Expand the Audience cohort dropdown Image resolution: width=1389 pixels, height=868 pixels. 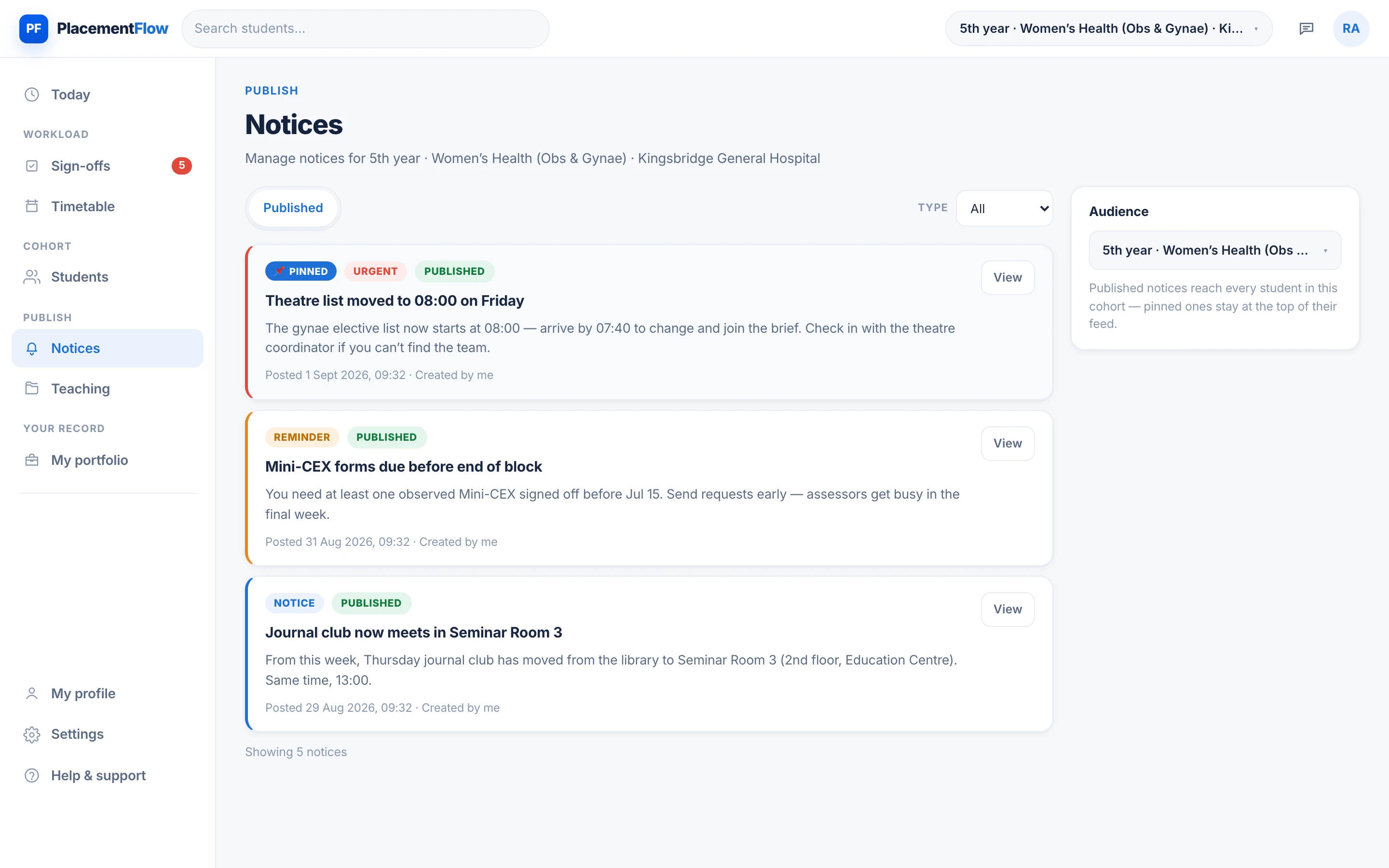pyautogui.click(x=1214, y=250)
